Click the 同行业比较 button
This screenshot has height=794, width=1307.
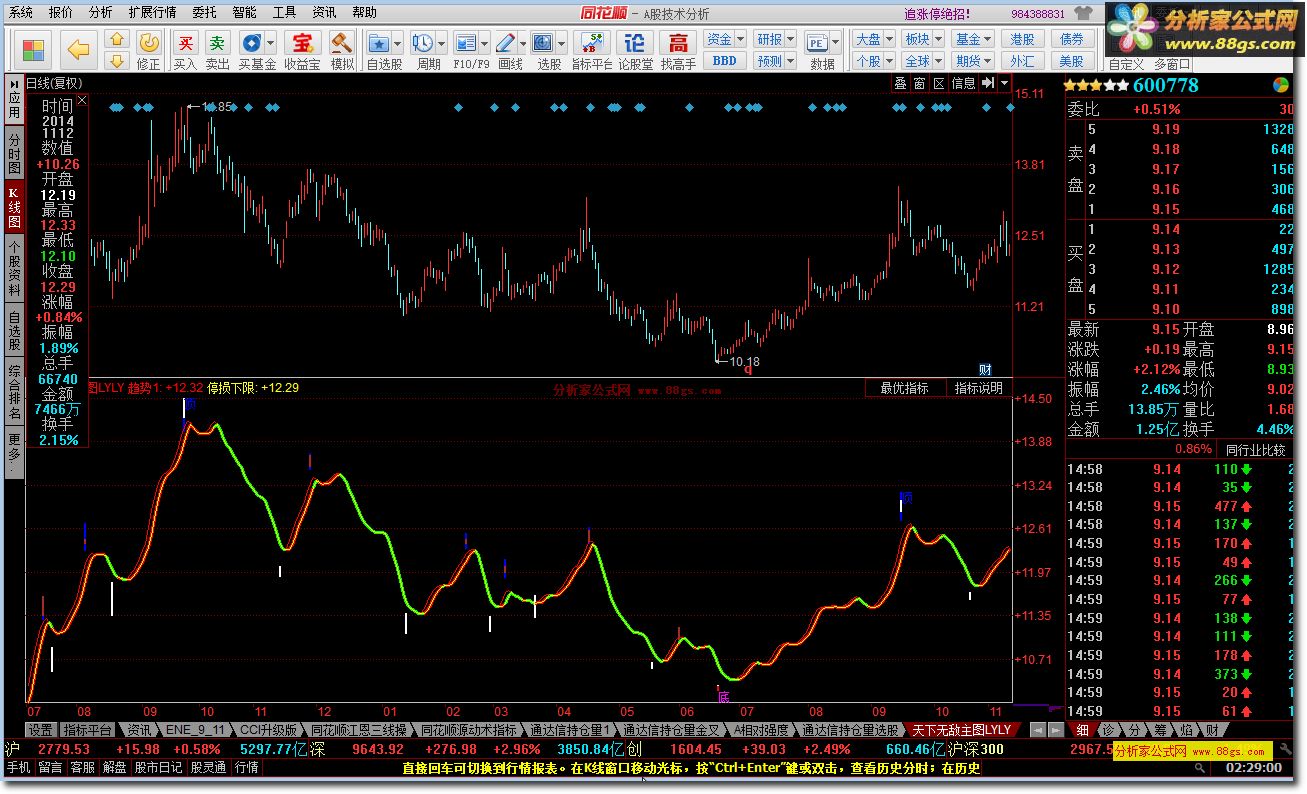point(1256,450)
